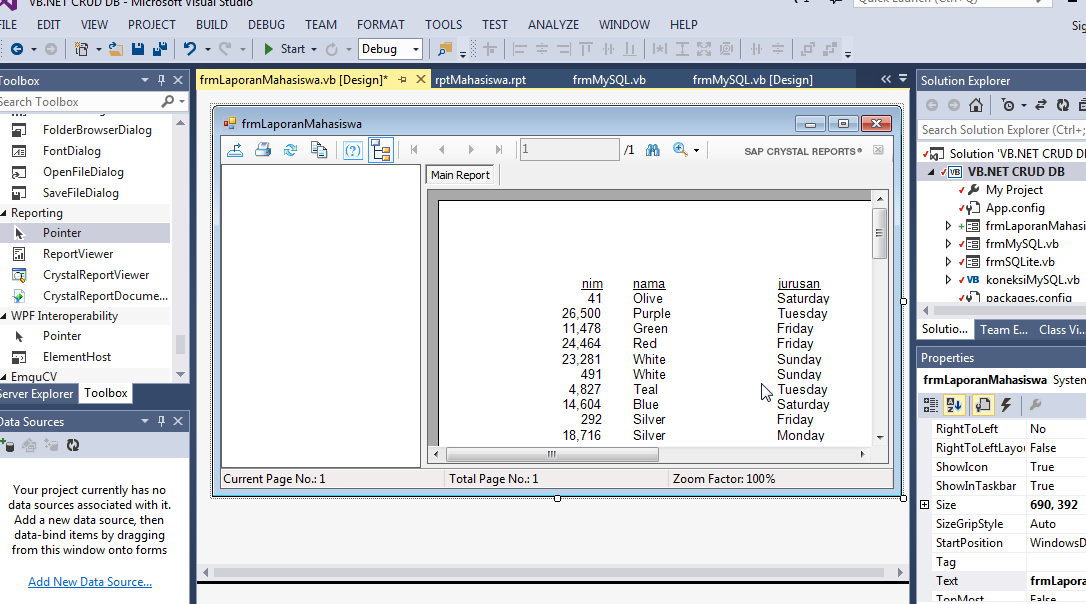Click the Save All toolbar icon
1086x604 pixels.
pyautogui.click(x=160, y=49)
